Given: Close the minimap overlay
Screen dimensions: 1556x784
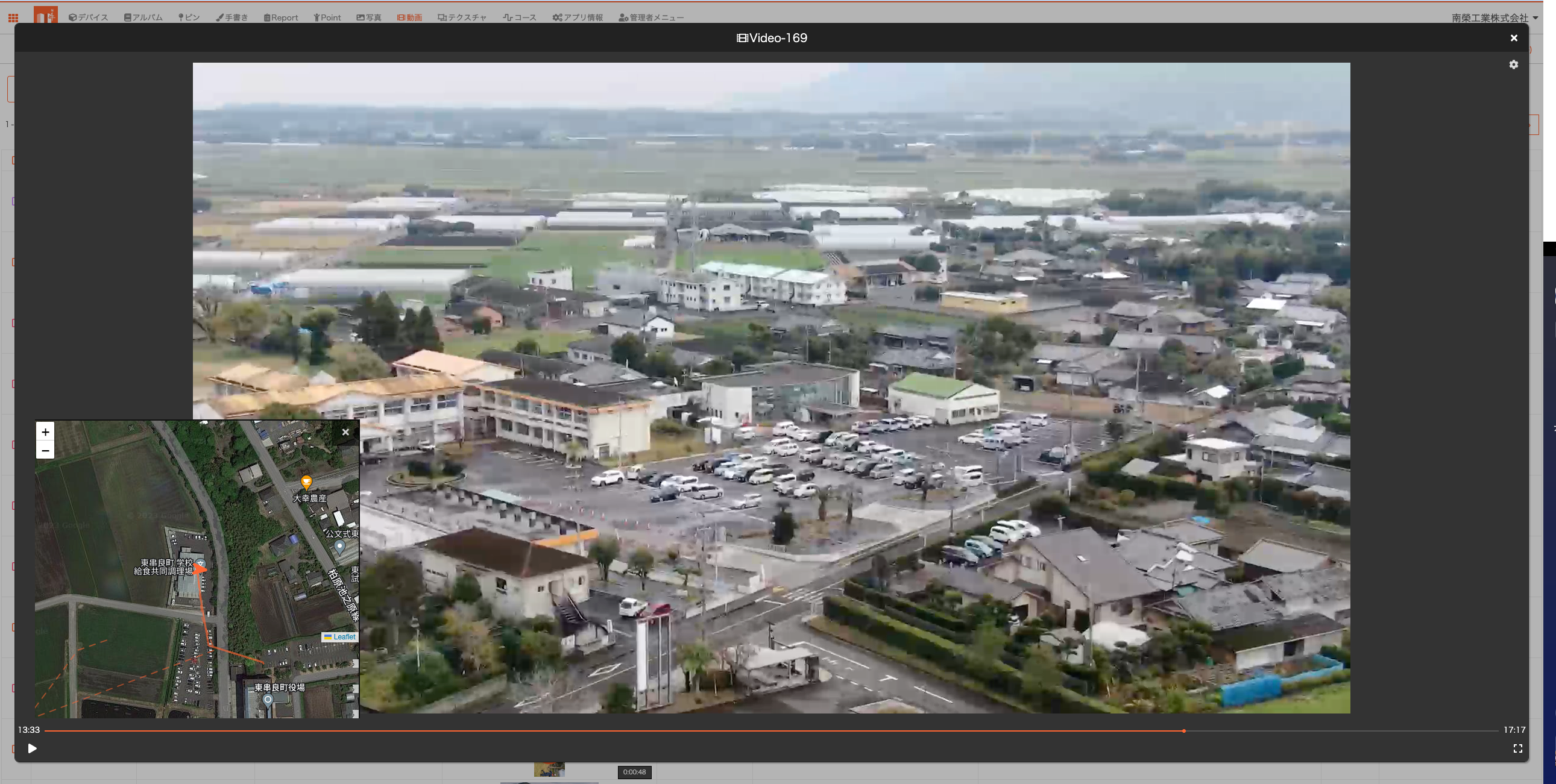Looking at the screenshot, I should point(345,432).
